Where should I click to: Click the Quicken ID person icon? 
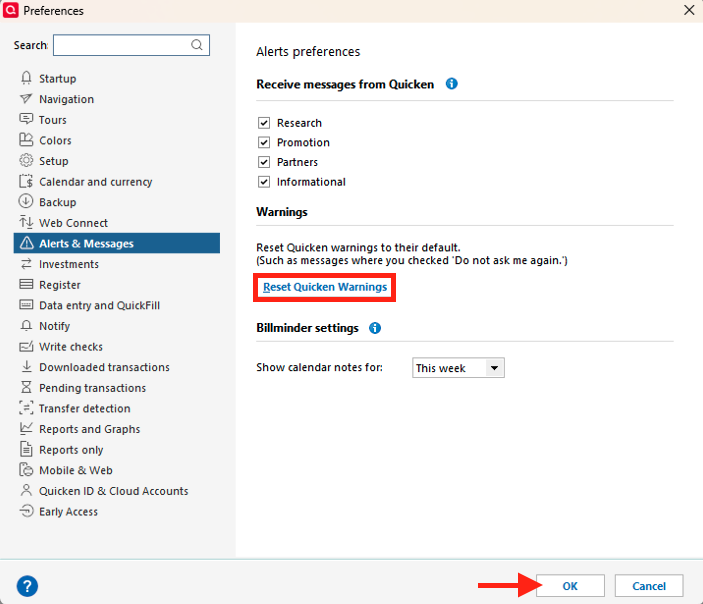coord(26,490)
